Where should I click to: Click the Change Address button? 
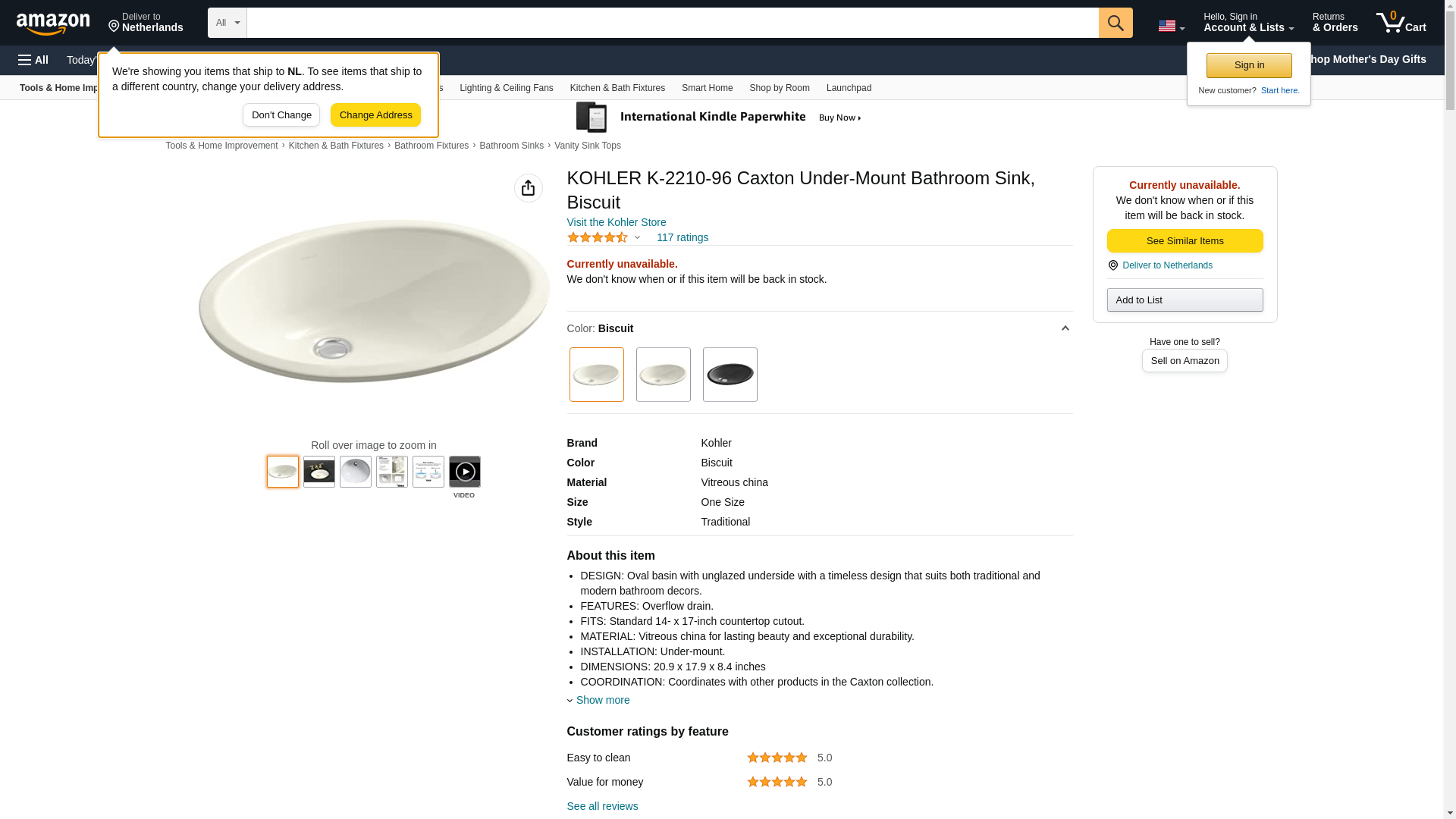(x=375, y=115)
